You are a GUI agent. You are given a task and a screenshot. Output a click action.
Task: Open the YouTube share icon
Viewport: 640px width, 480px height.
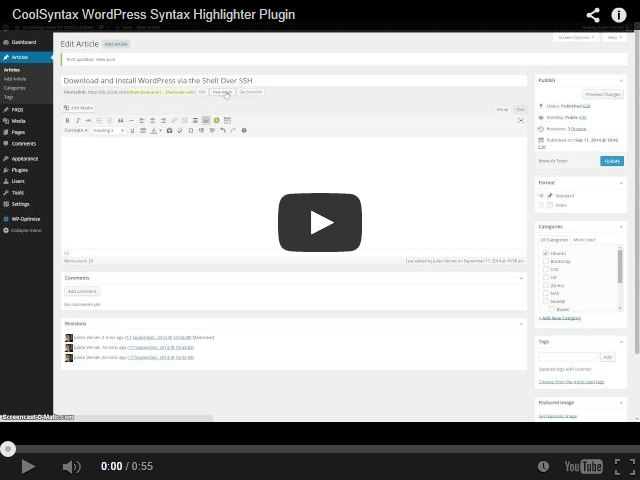click(593, 15)
